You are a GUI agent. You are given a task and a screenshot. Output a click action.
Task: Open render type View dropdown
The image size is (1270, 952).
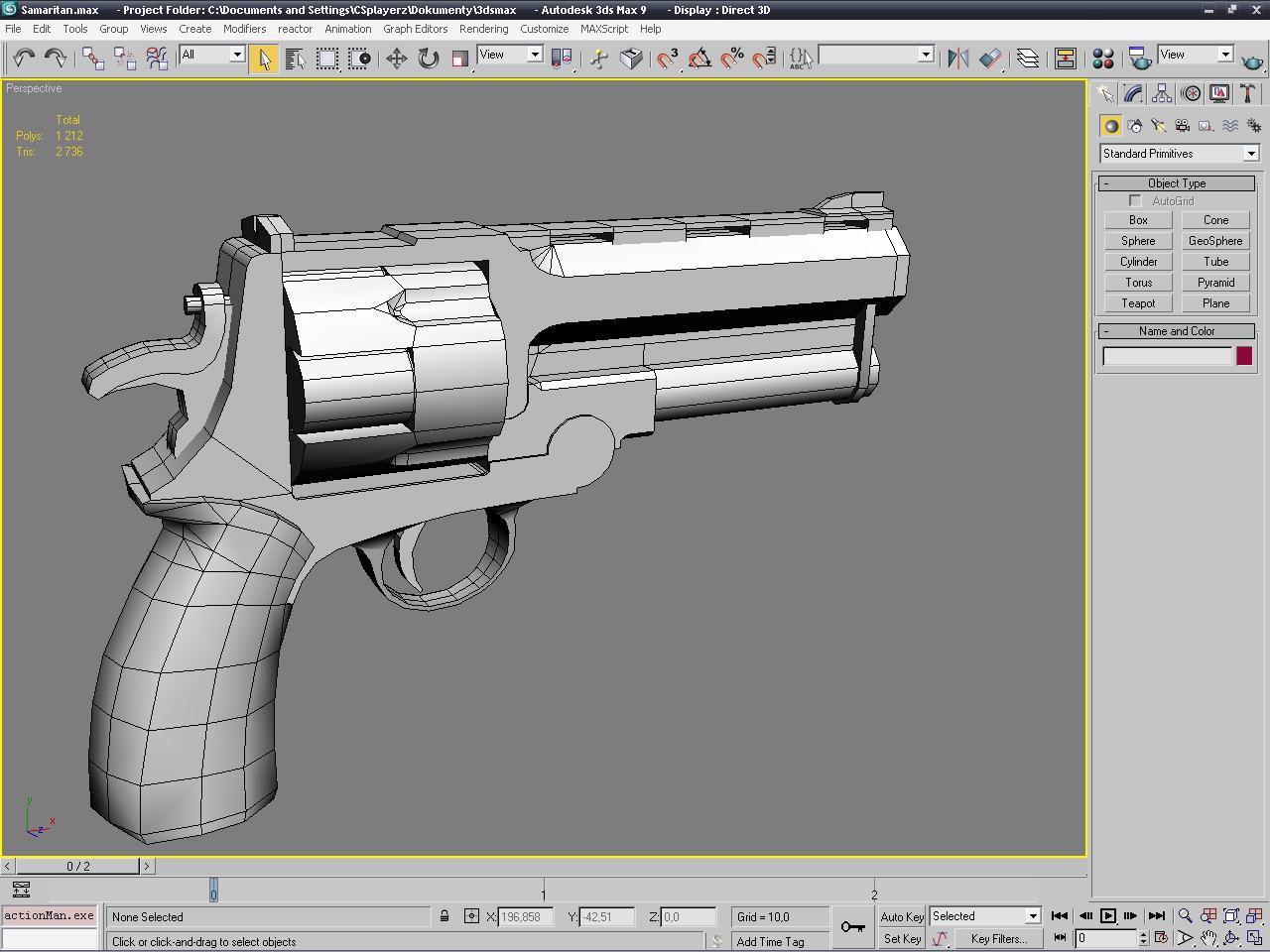coord(1196,55)
